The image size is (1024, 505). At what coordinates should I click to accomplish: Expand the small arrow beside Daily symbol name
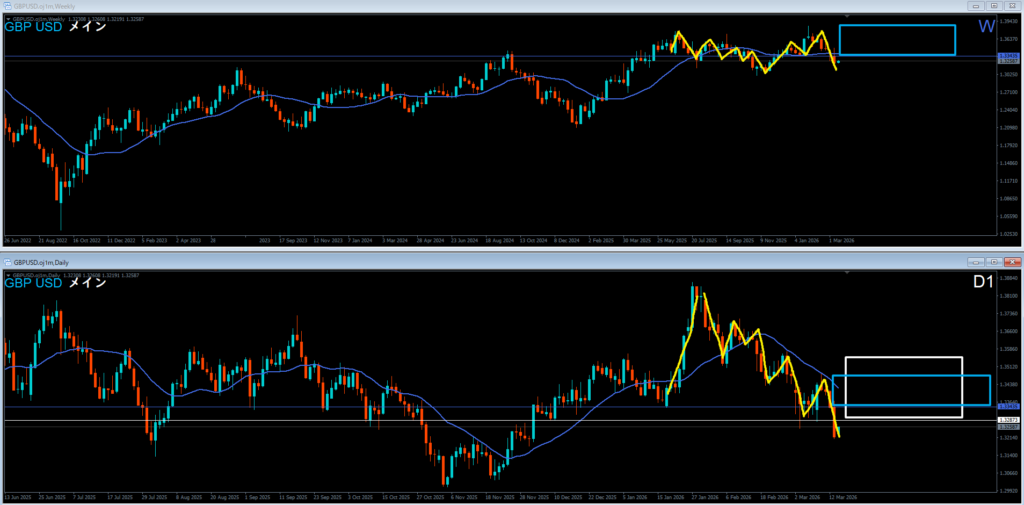click(x=8, y=274)
